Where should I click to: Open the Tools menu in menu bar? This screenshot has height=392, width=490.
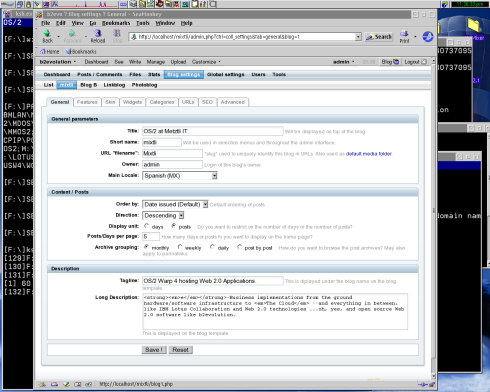[x=143, y=23]
